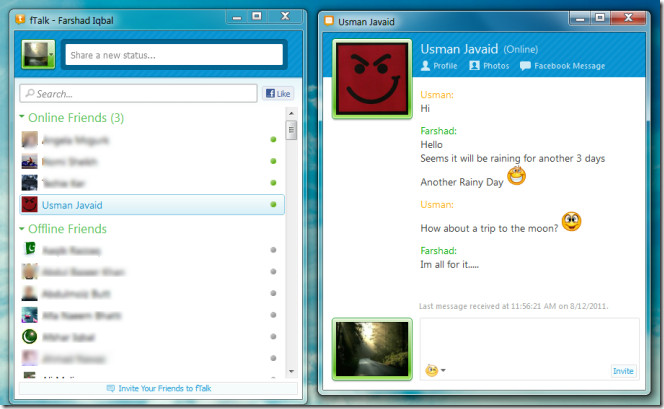Open offline friend with green crescent avatar
Viewport: 664px width, 409px height.
tap(30, 337)
